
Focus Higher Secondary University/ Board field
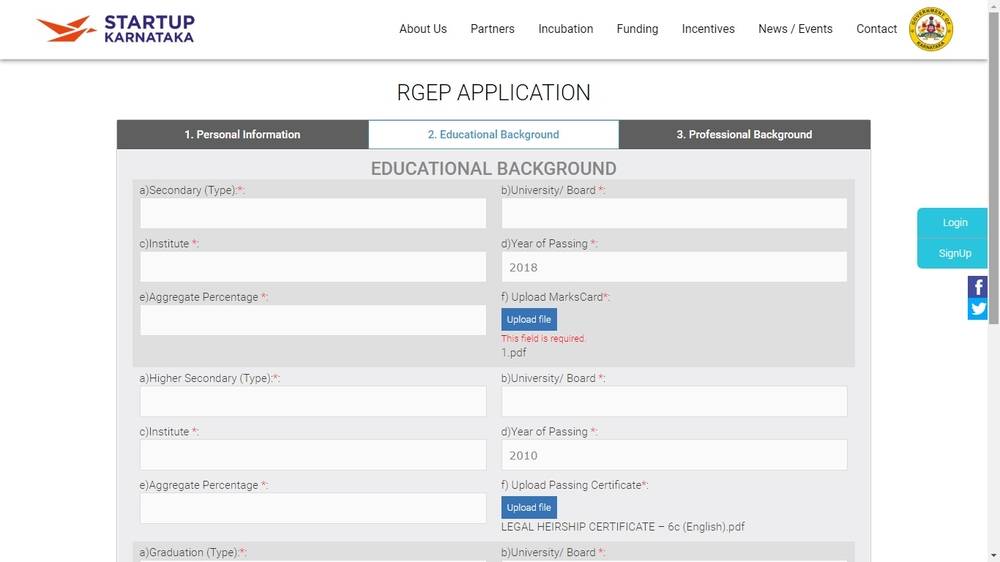[x=674, y=401]
